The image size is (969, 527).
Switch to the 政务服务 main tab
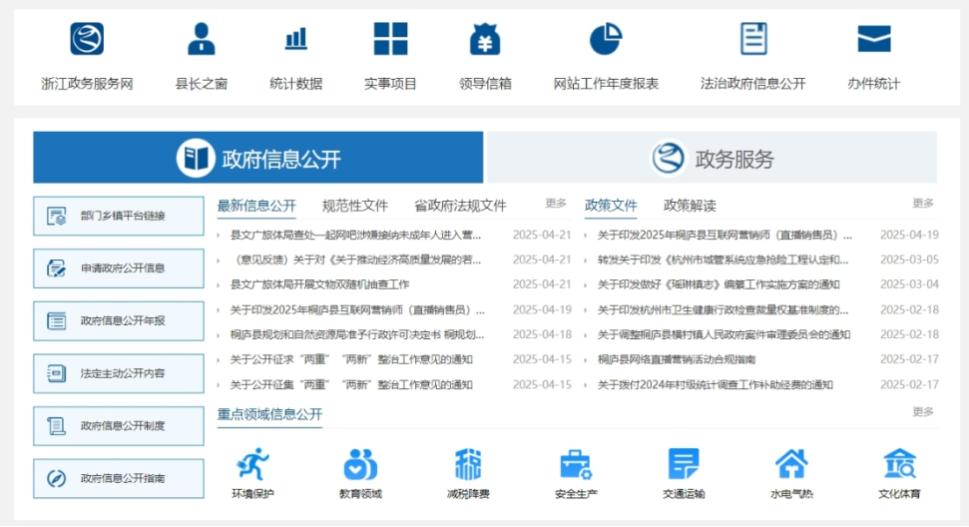click(712, 158)
